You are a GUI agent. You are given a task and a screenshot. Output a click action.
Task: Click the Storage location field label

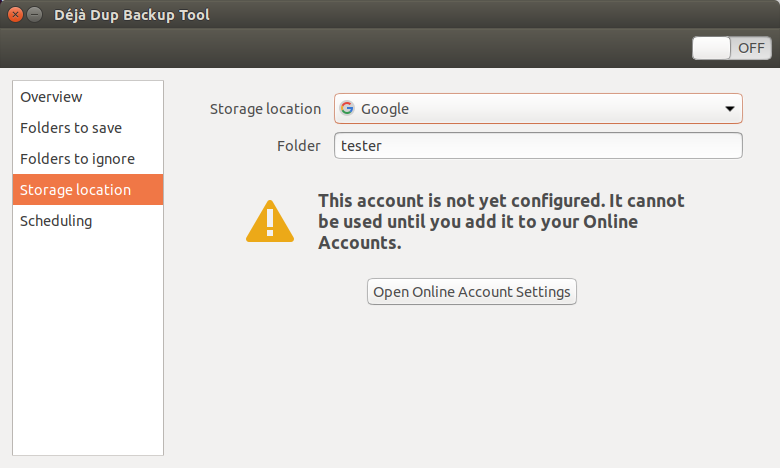click(265, 109)
